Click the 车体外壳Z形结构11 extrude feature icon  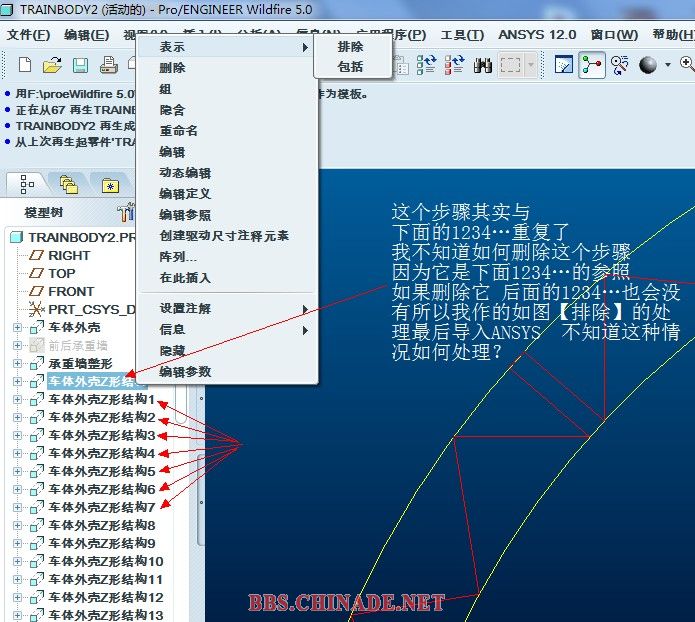(37, 579)
